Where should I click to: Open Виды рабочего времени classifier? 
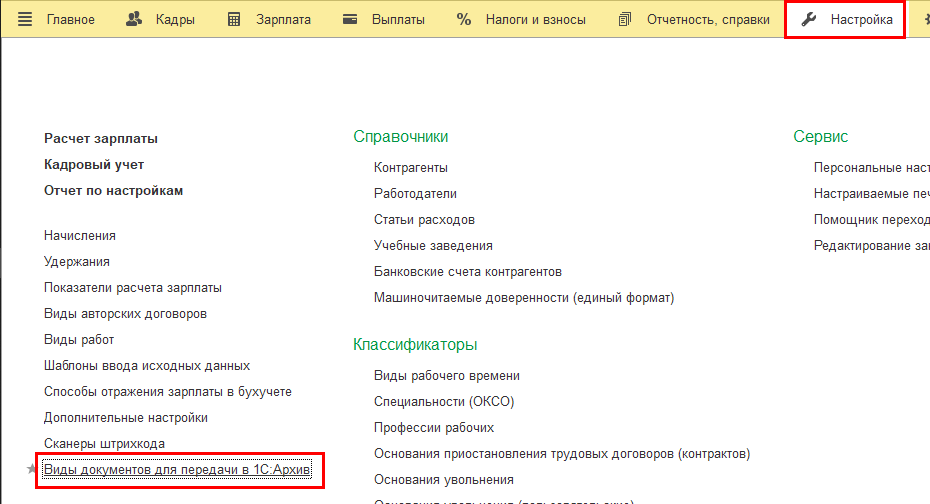[446, 376]
